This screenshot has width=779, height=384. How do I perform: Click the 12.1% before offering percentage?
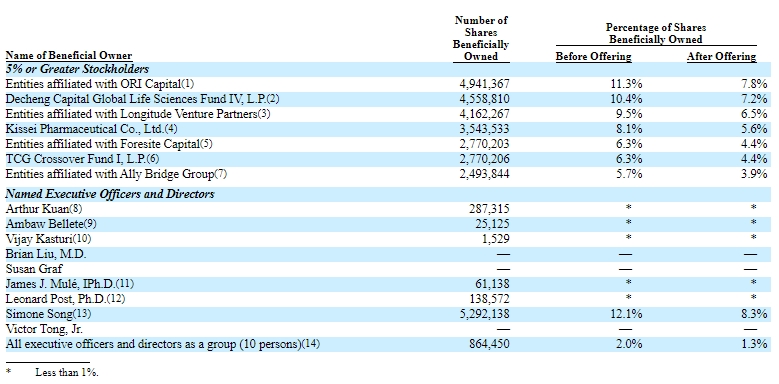[628, 314]
